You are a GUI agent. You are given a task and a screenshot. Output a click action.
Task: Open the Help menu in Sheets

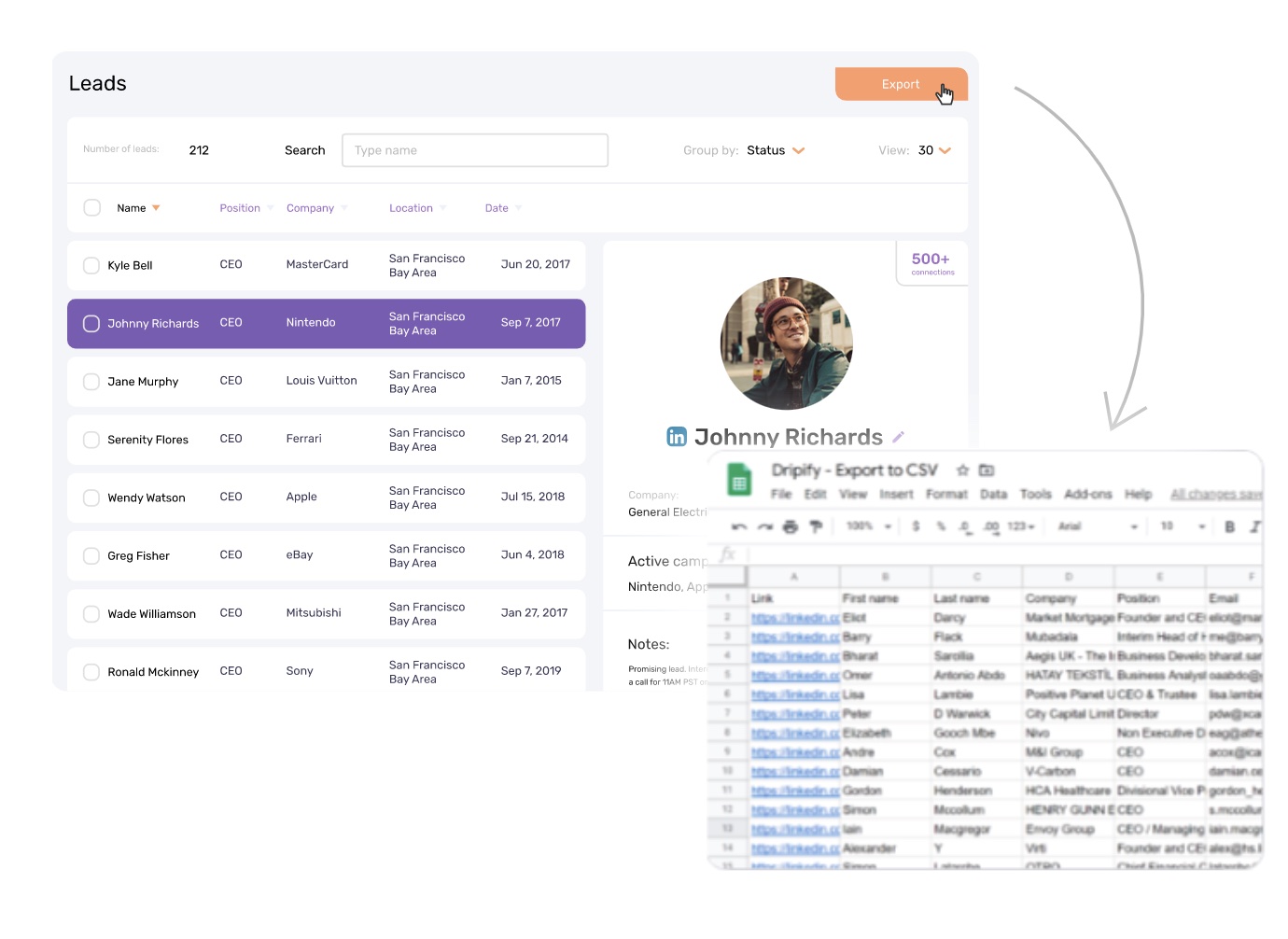click(1138, 494)
